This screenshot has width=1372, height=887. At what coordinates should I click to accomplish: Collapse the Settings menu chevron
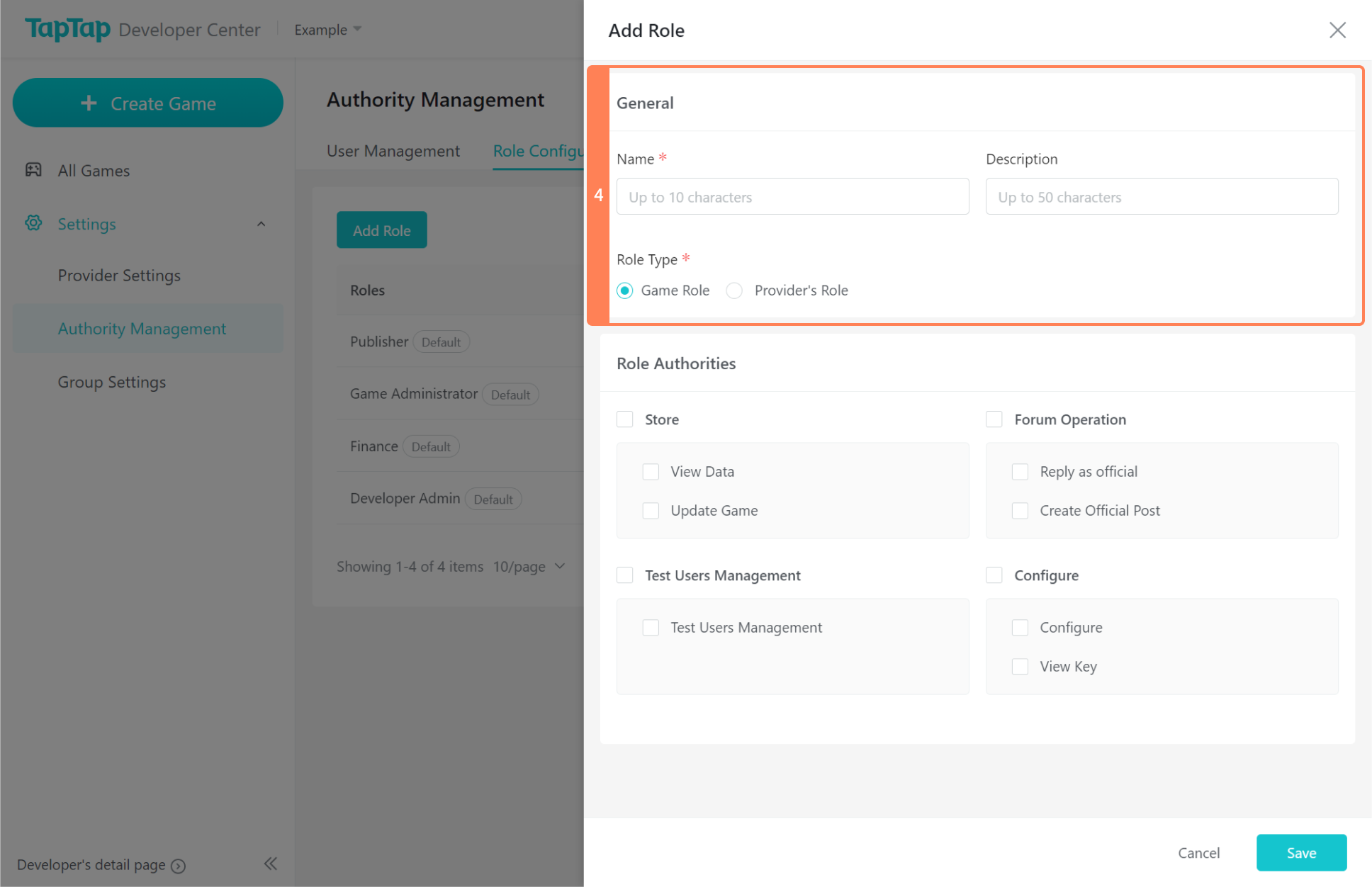click(261, 224)
